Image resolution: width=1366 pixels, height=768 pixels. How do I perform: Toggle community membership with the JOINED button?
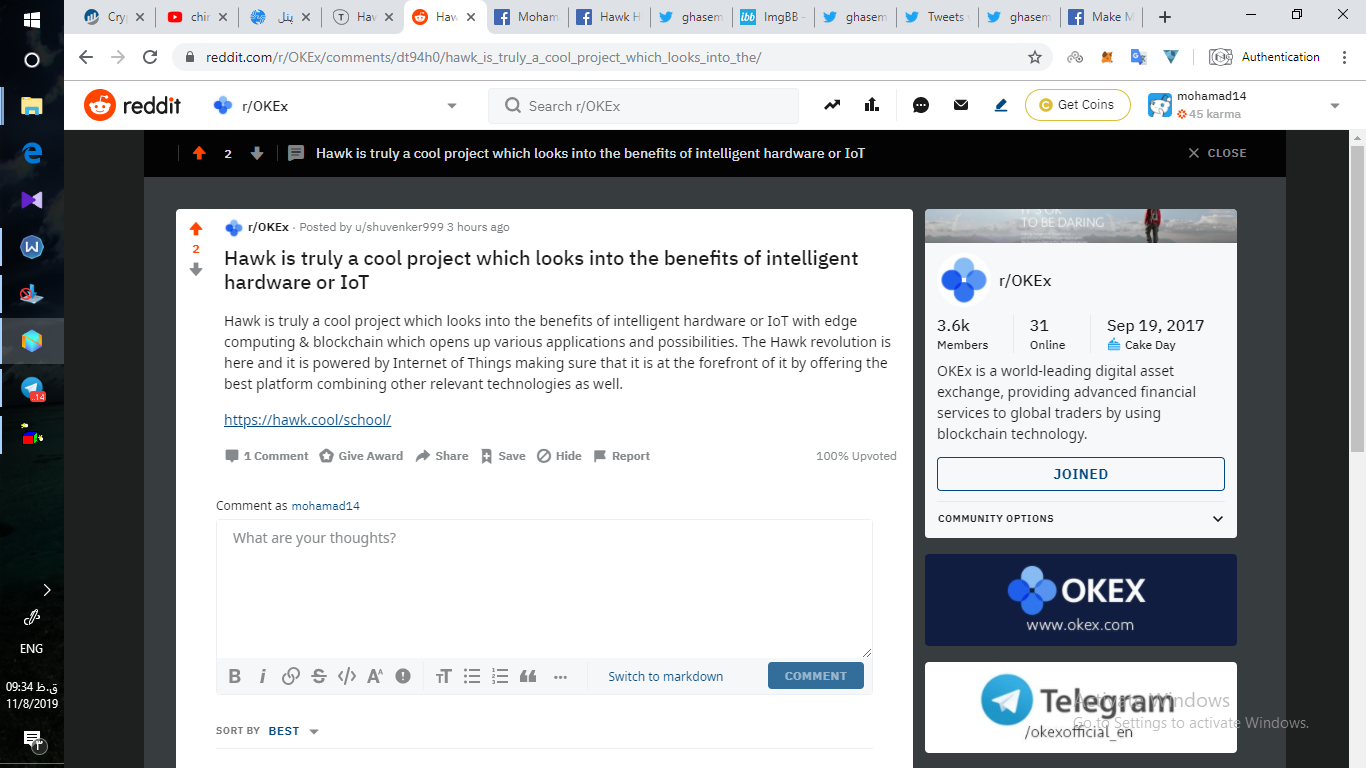(1081, 474)
